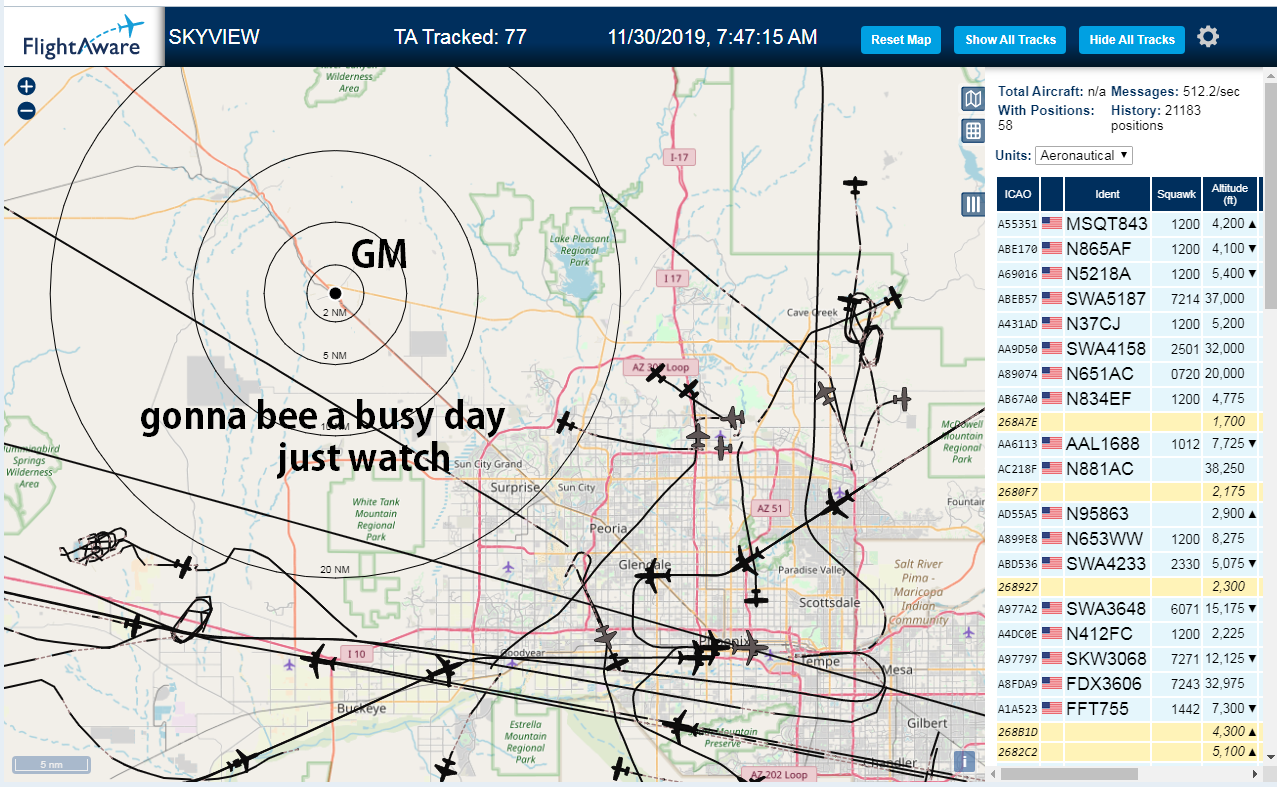Click horizontal scrollbar under aircraft table

click(x=1070, y=774)
